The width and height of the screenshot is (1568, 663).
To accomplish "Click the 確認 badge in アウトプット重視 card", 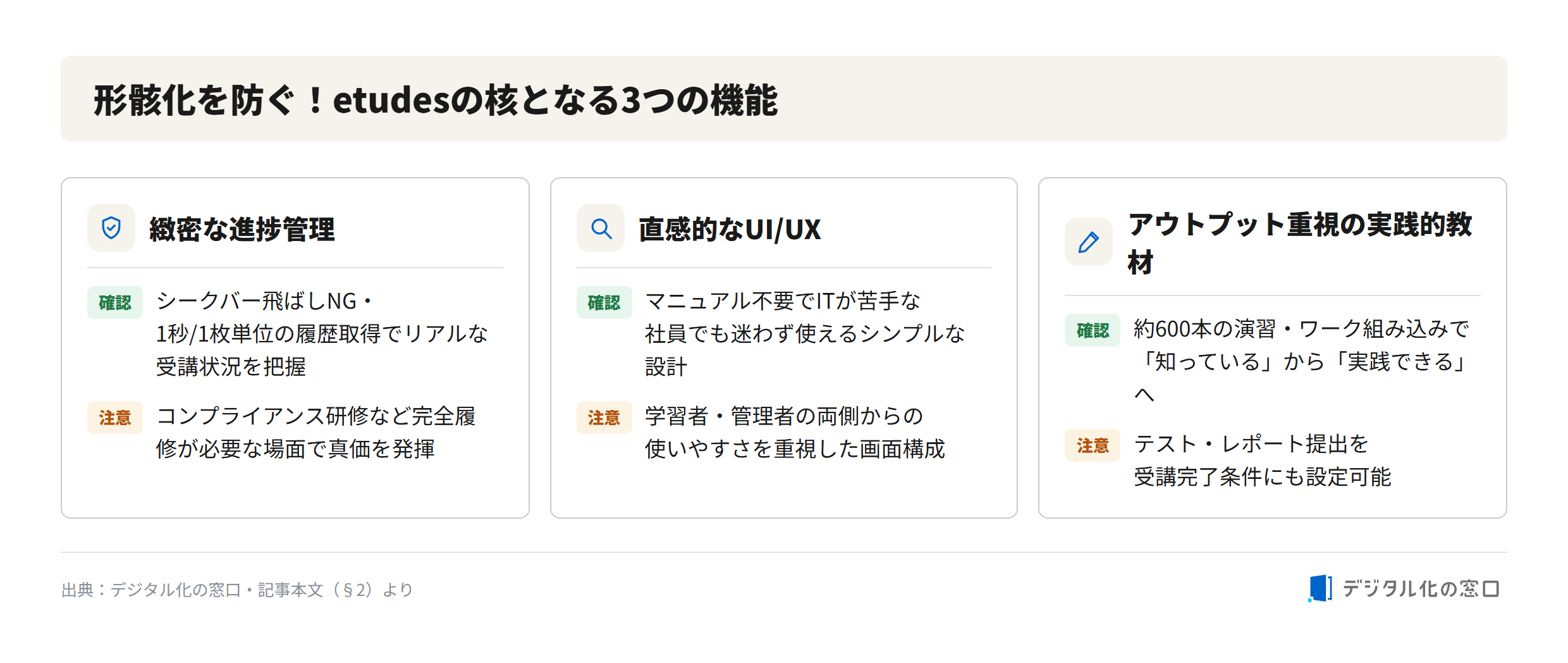I will point(1093,330).
